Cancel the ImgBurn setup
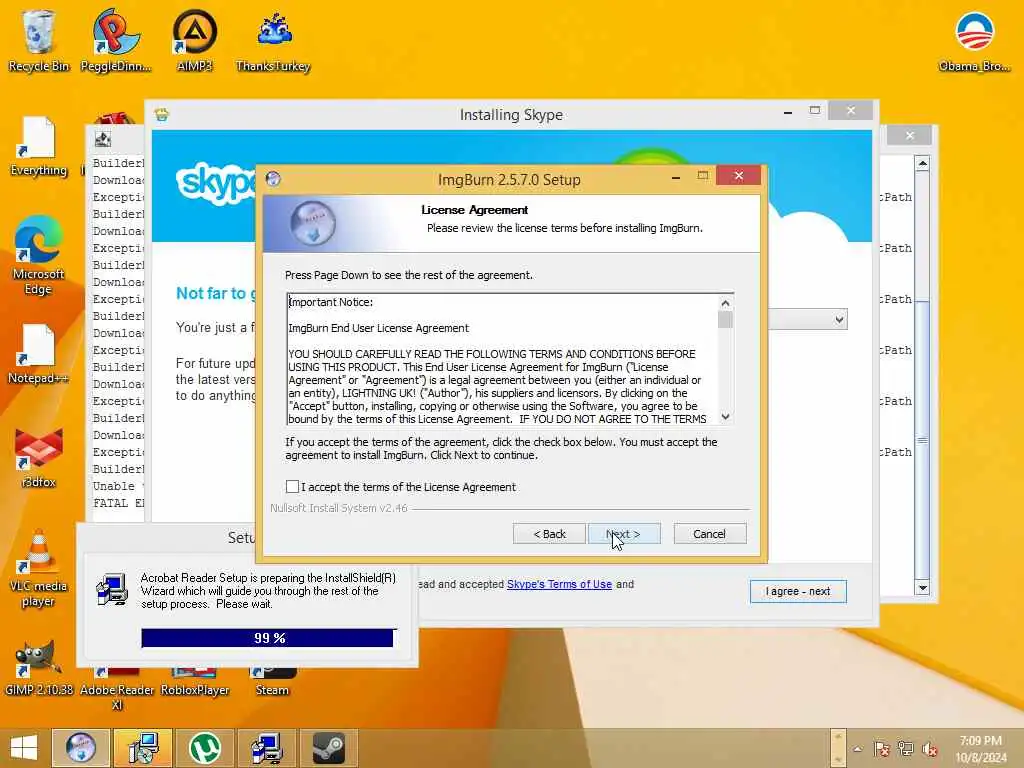 [709, 534]
